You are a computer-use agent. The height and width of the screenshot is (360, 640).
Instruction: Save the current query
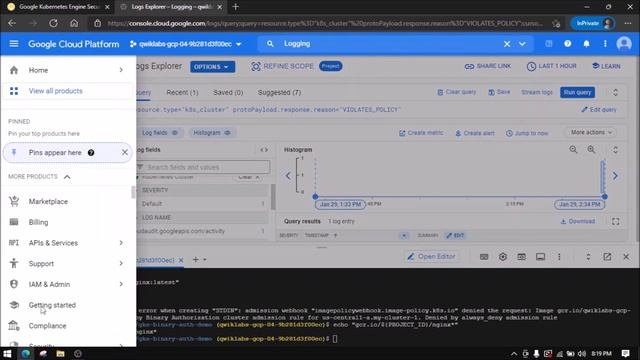pyautogui.click(x=499, y=92)
